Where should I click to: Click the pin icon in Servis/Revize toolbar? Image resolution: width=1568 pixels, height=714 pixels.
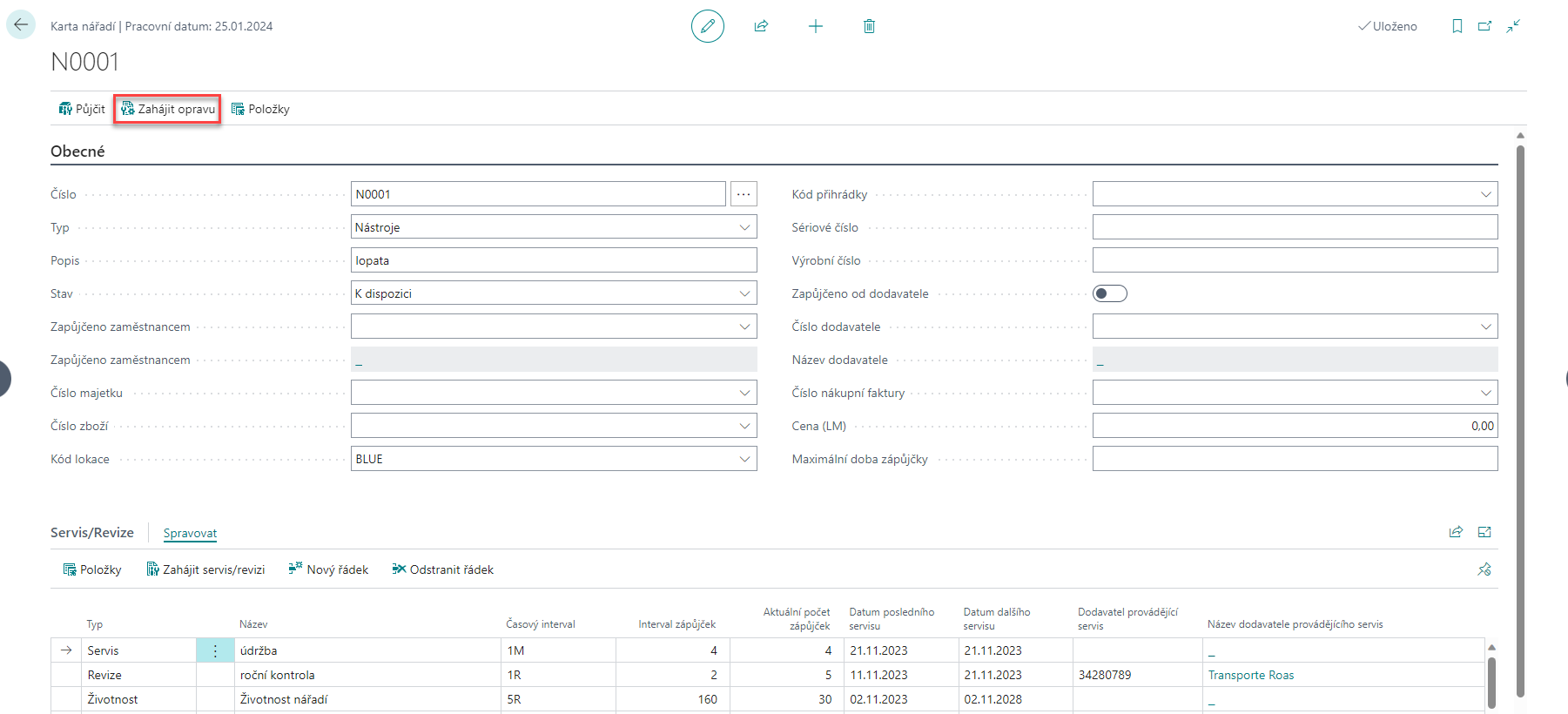pos(1484,569)
